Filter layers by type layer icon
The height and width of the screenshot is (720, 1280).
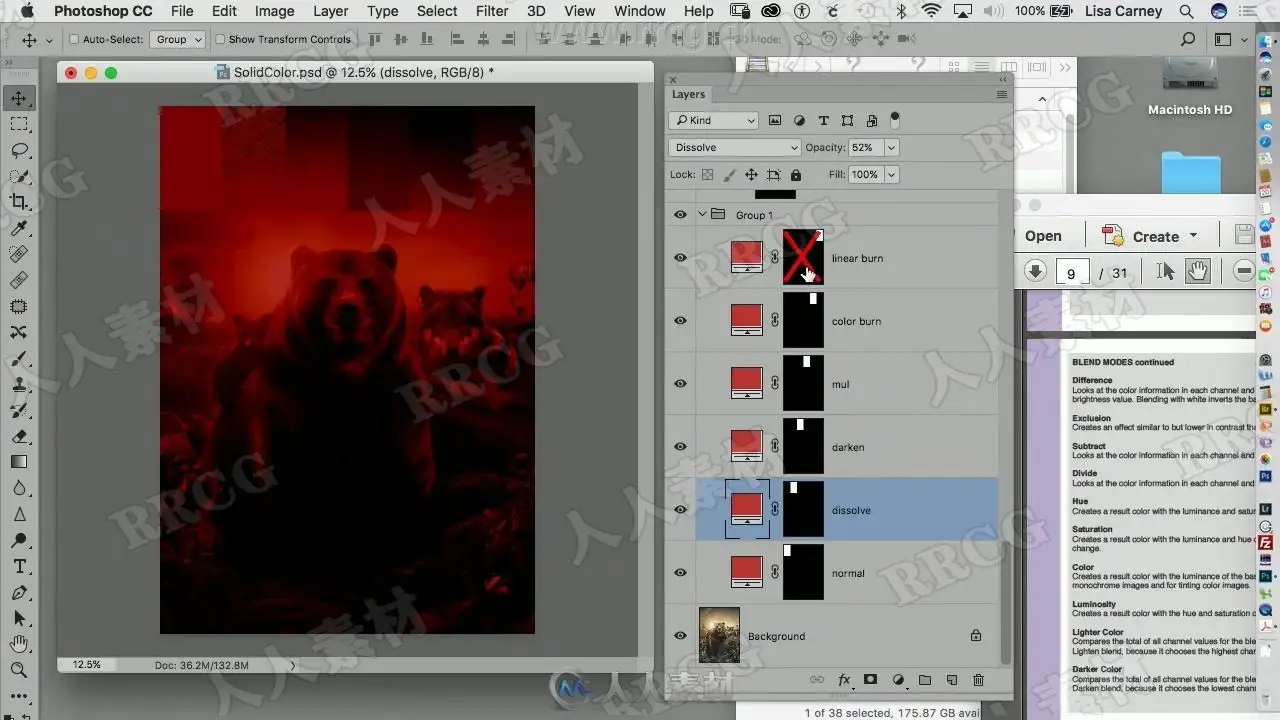coord(823,120)
